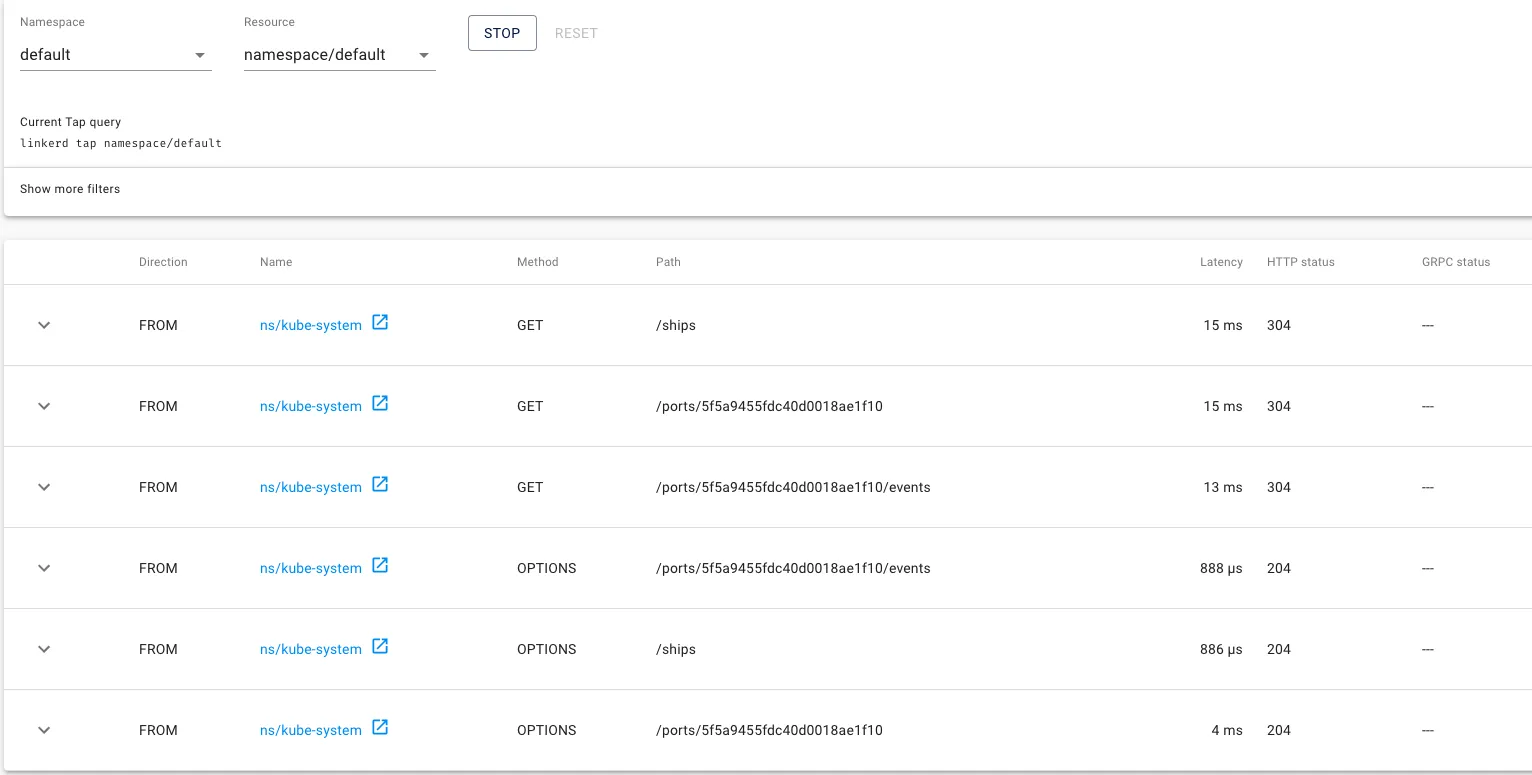Expand the OPTIONS /ships 886 µs row

[44, 649]
